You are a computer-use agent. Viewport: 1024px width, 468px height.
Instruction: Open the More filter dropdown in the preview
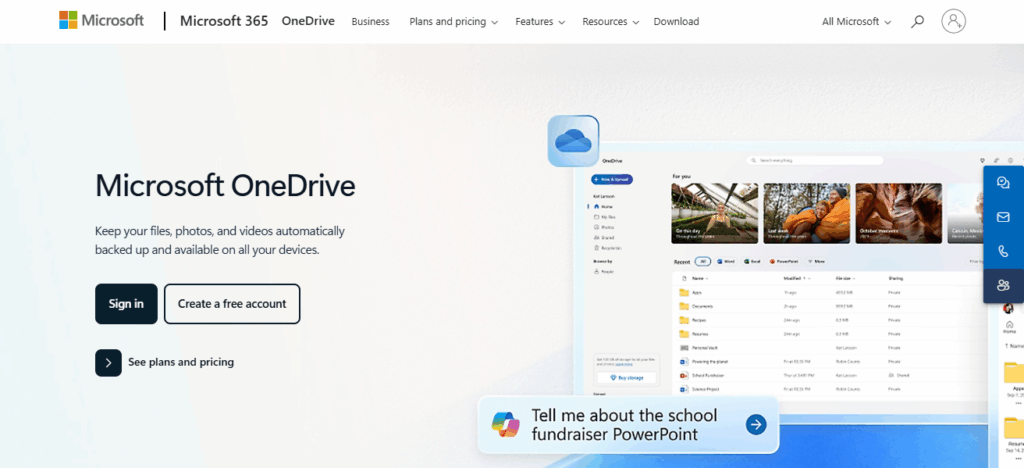pos(816,261)
